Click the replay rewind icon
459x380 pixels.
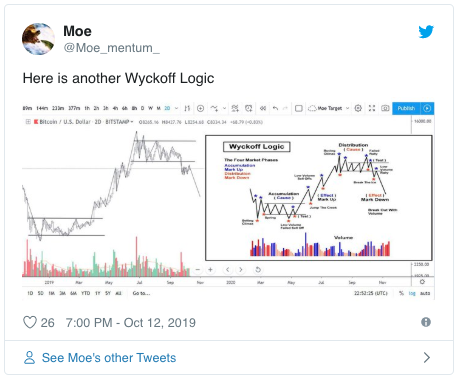pos(263,108)
